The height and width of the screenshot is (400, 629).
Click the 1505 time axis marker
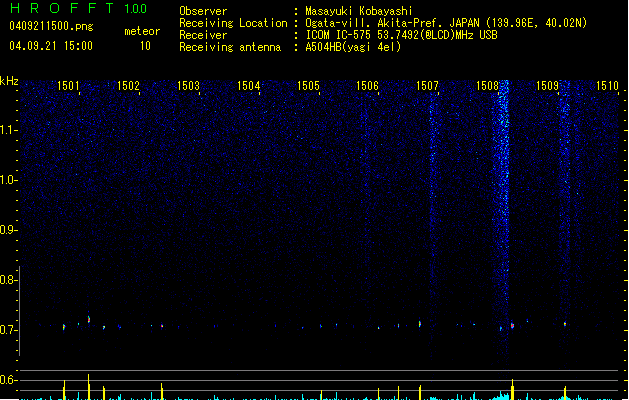(x=308, y=86)
